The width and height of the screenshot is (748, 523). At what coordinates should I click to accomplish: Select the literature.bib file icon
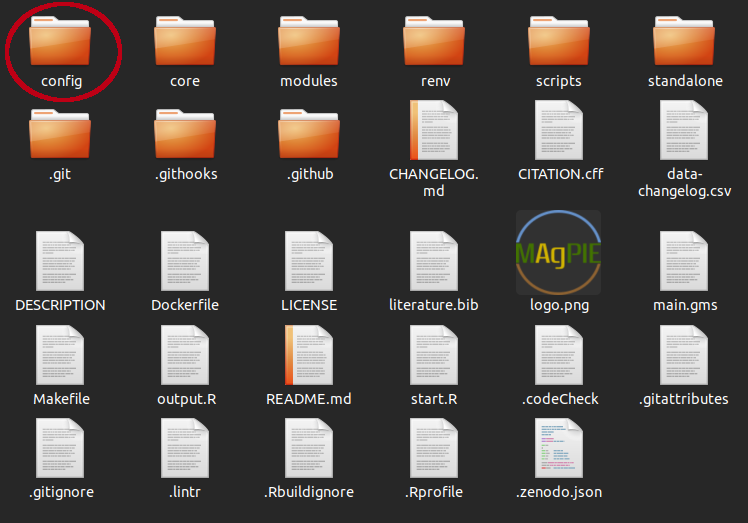pos(434,261)
